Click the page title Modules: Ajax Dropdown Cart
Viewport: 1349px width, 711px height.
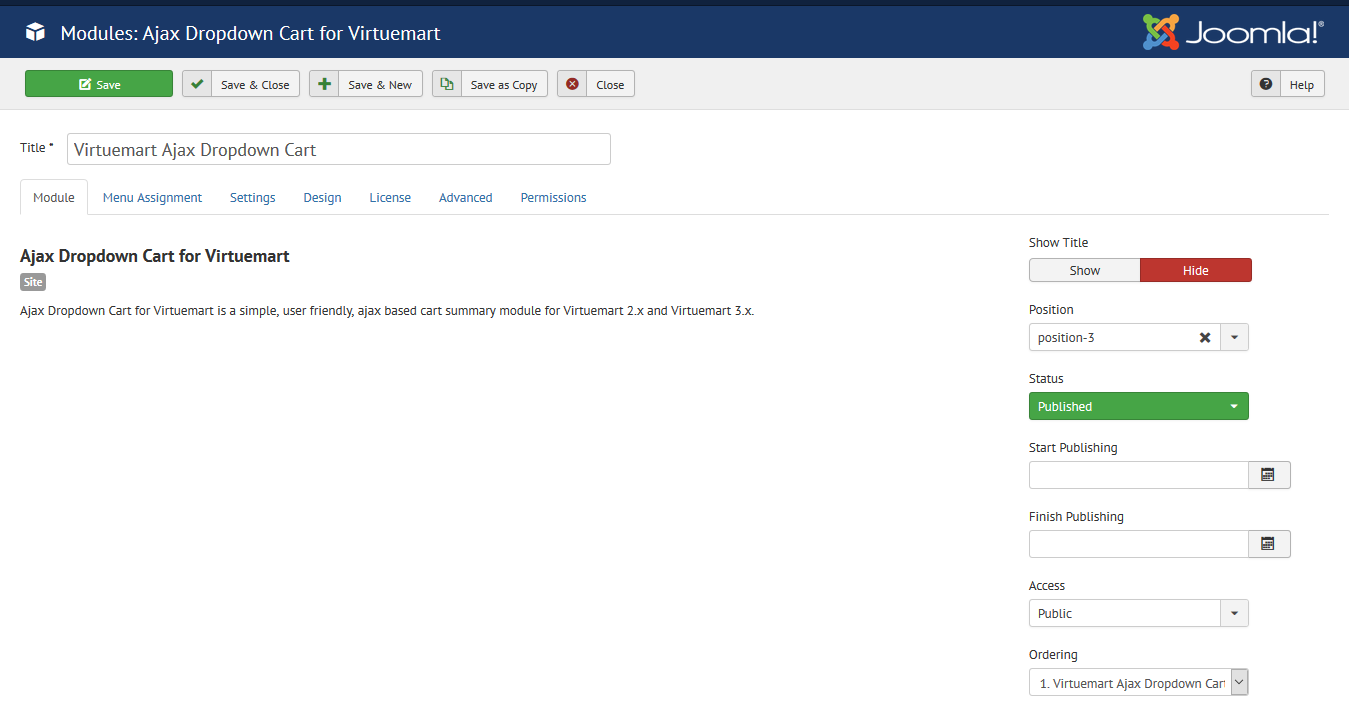pyautogui.click(x=251, y=33)
